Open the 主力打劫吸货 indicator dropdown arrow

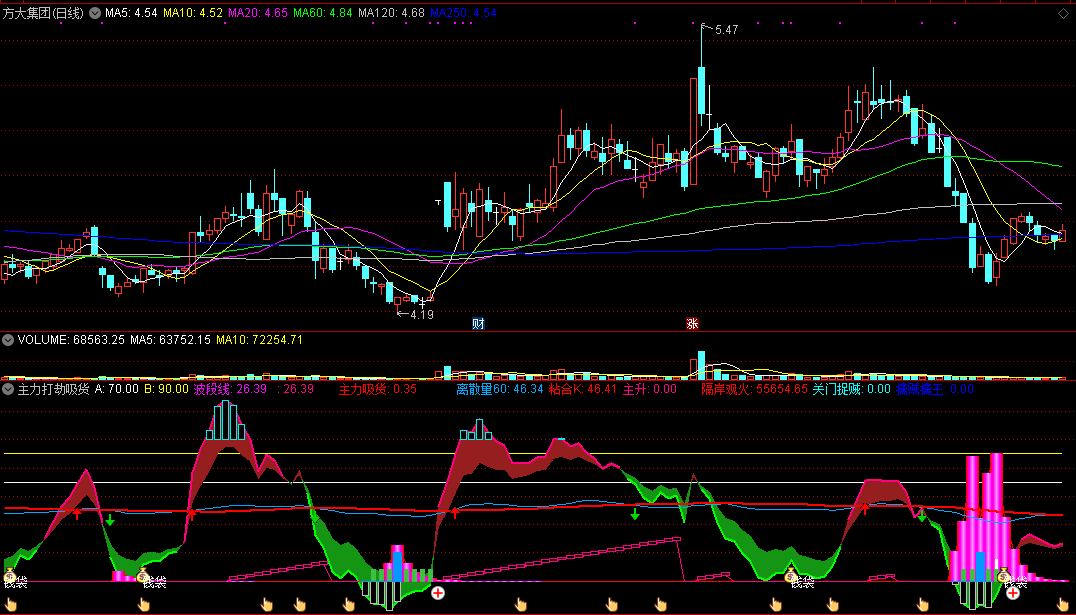pyautogui.click(x=8, y=389)
